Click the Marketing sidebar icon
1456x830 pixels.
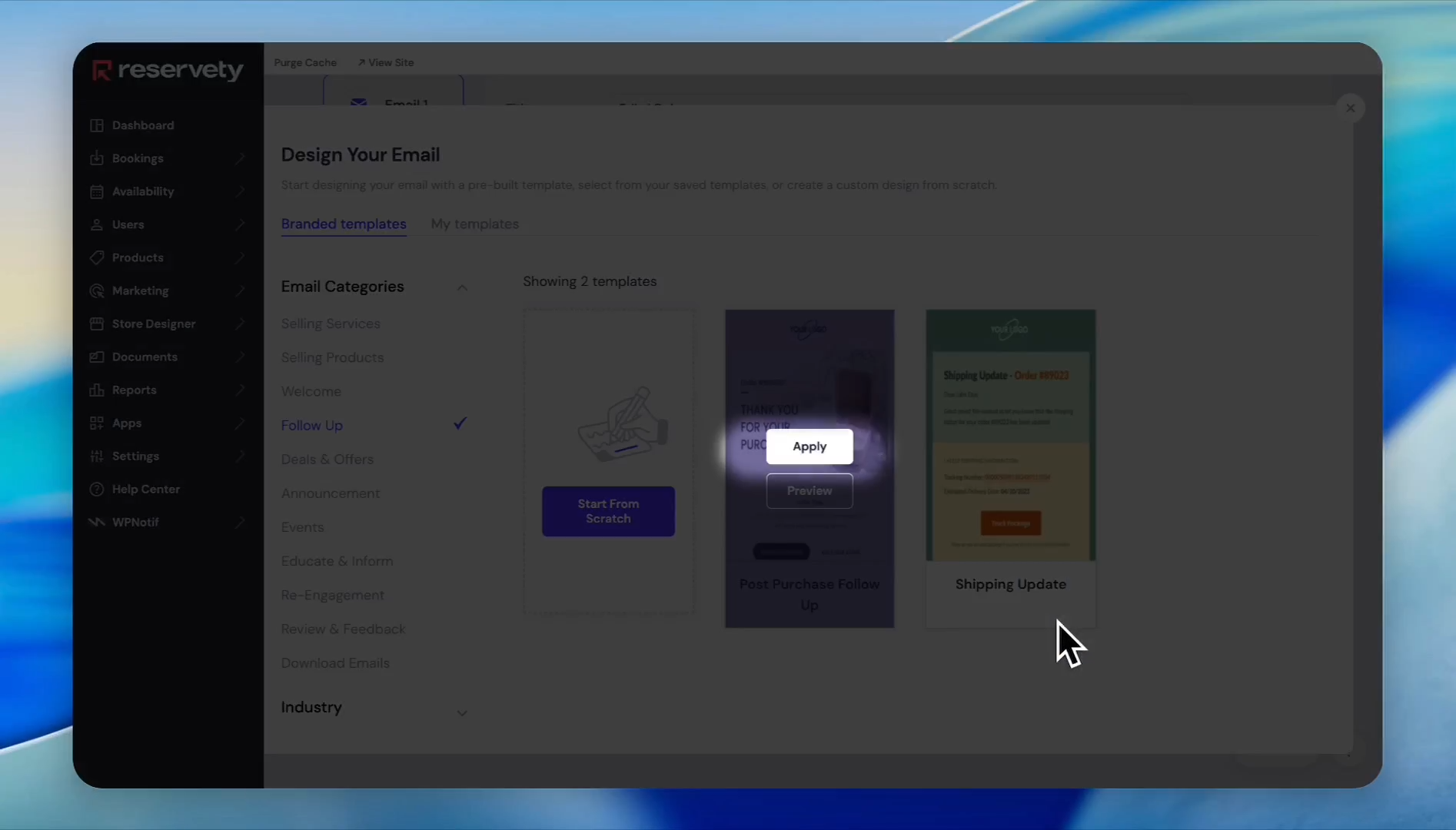pyautogui.click(x=97, y=290)
